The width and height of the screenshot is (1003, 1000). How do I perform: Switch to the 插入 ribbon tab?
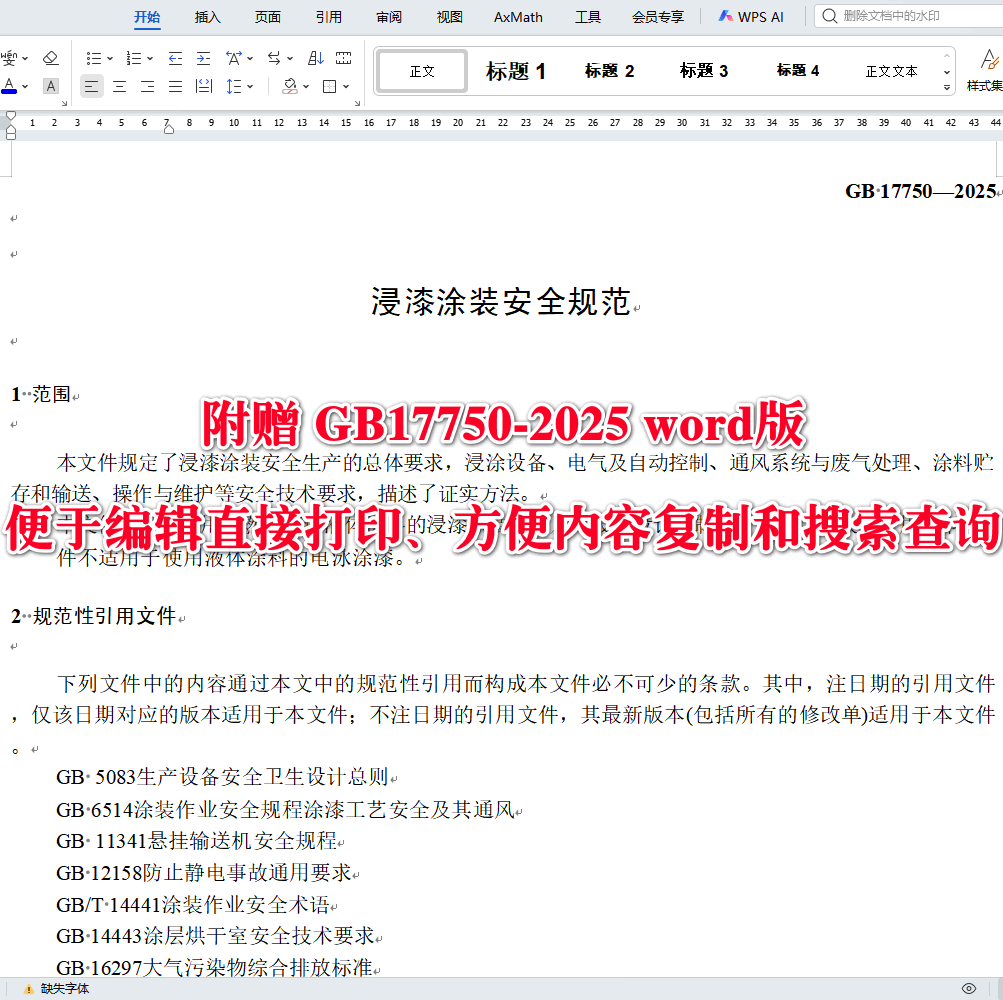pos(207,16)
